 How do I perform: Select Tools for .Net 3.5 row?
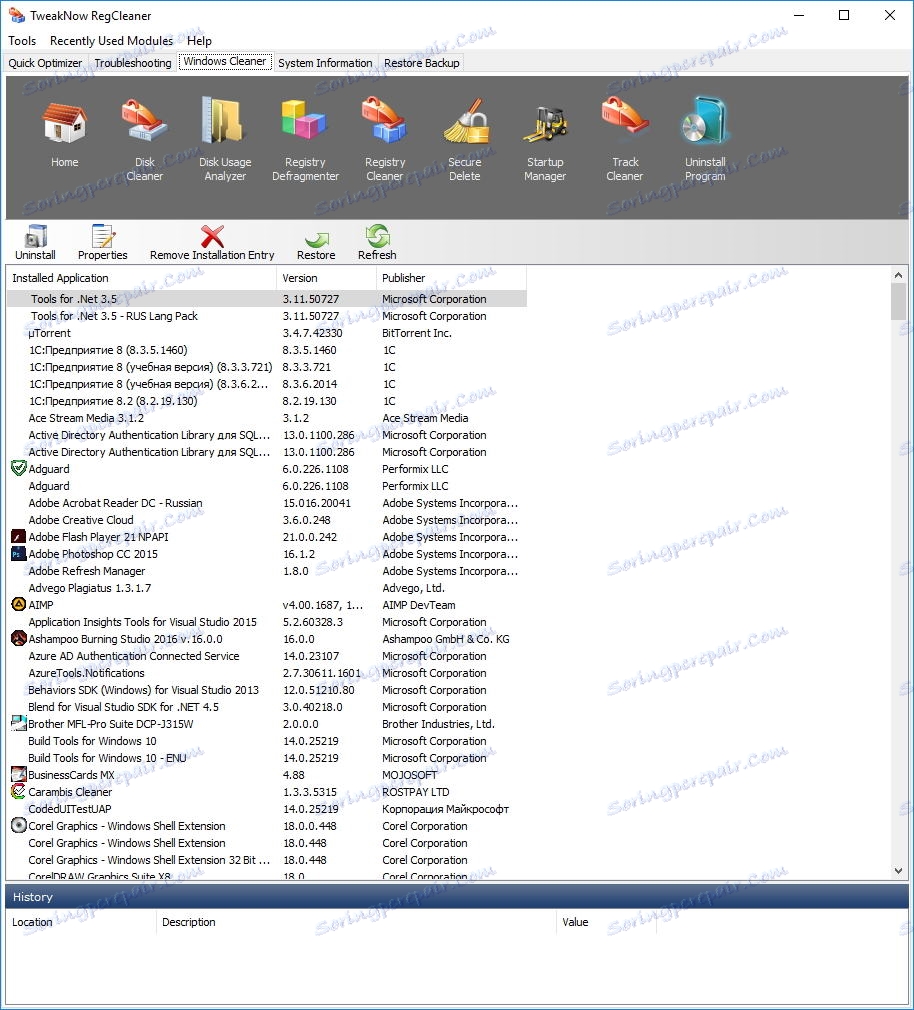click(267, 298)
